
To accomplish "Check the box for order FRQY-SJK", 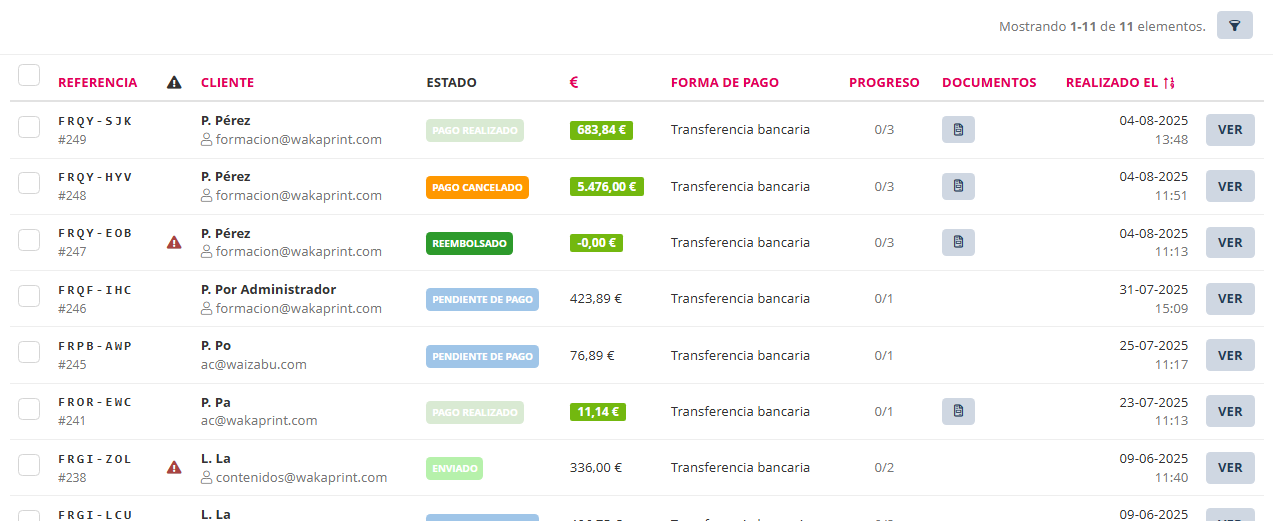I will pos(29,127).
